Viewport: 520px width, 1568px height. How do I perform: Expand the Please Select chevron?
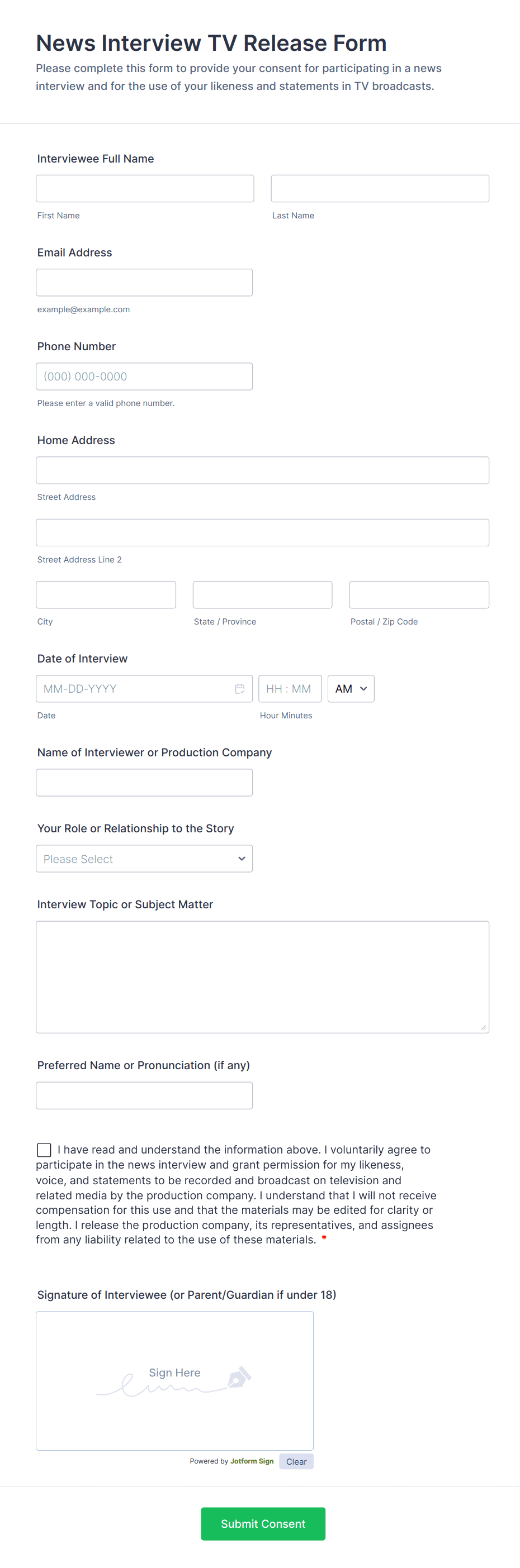[x=241, y=858]
